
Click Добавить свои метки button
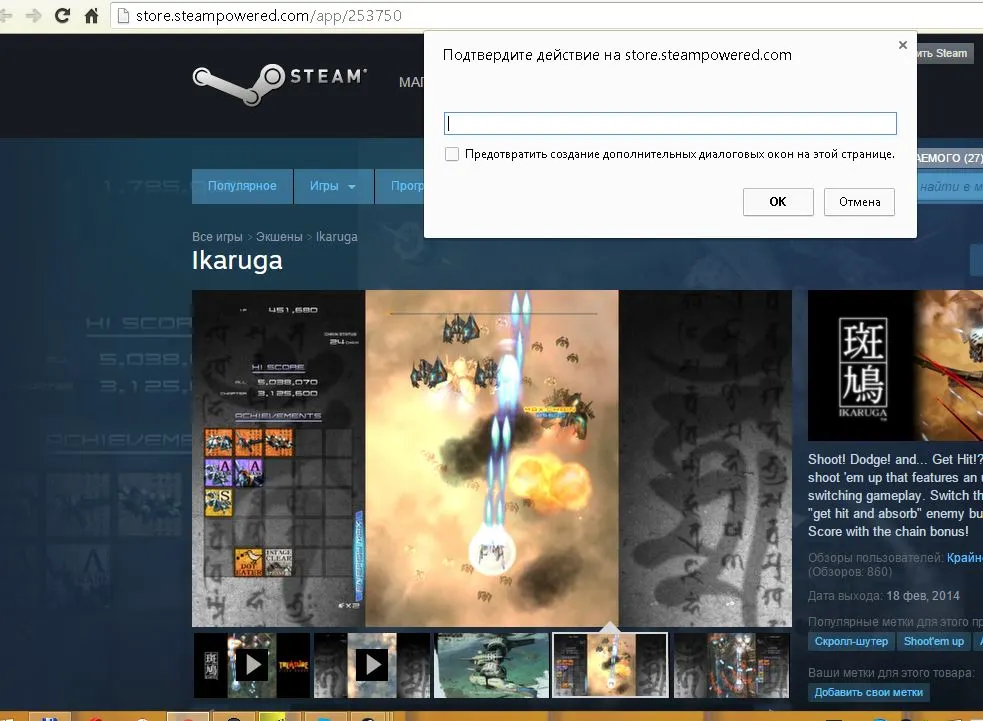868,693
